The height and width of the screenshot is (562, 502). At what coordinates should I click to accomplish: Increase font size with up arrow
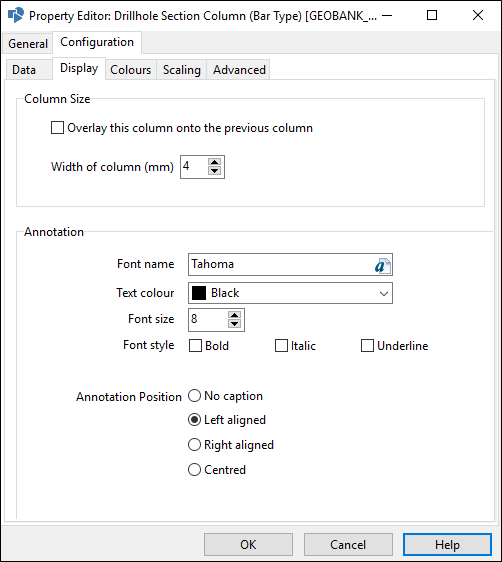click(234, 315)
